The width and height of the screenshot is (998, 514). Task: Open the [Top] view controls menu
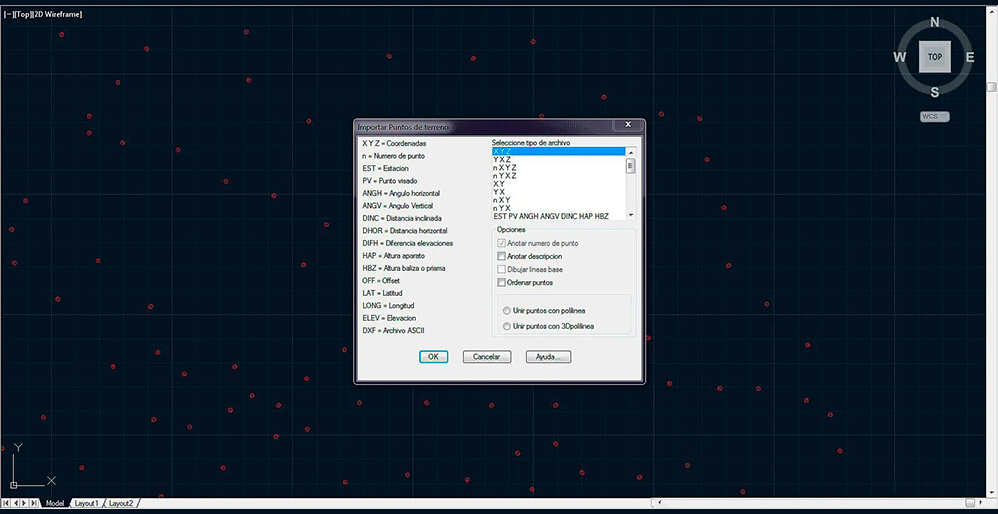(21, 14)
